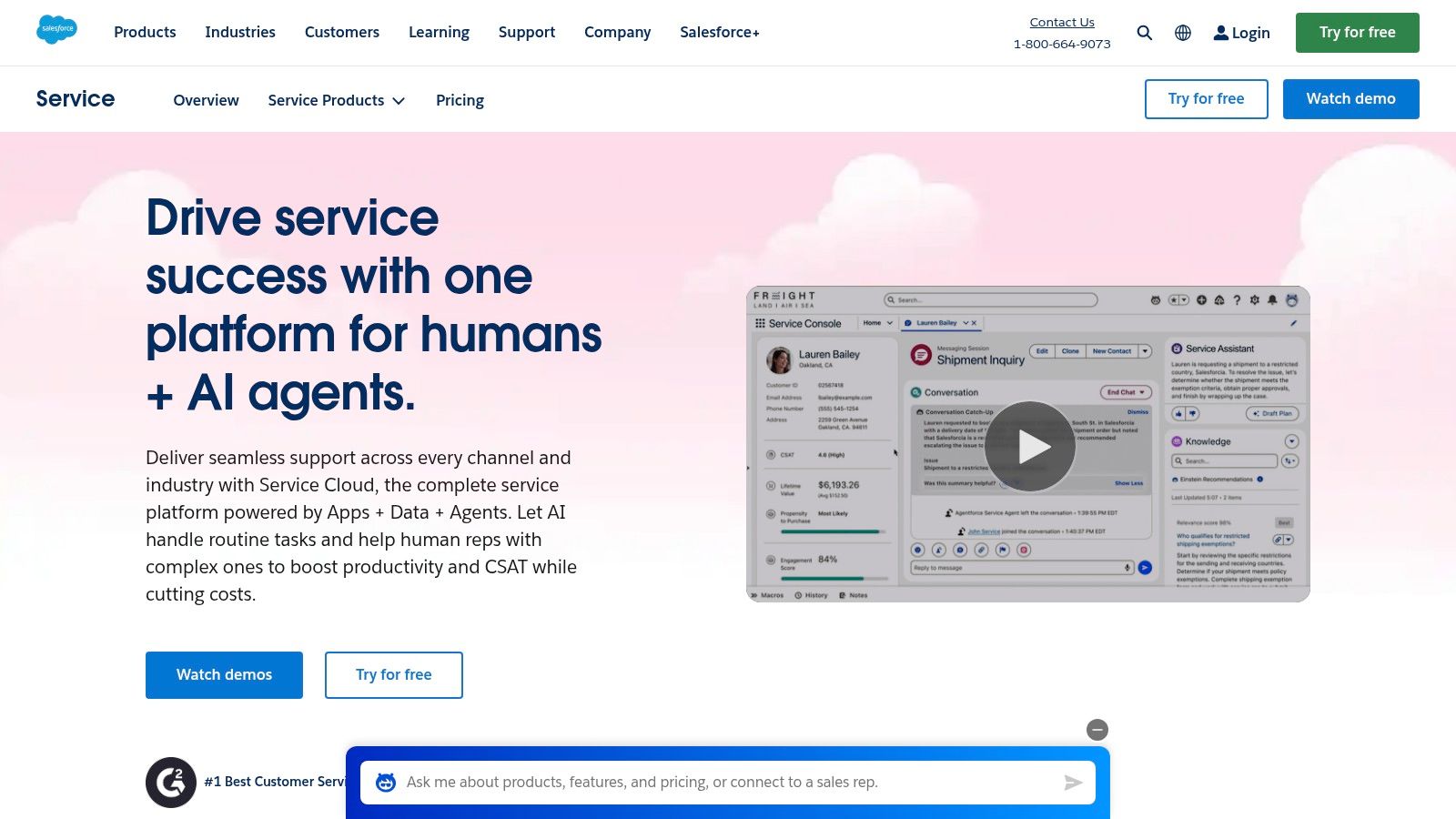The height and width of the screenshot is (819, 1456).
Task: Play the Service Console demo video
Action: click(x=1030, y=446)
